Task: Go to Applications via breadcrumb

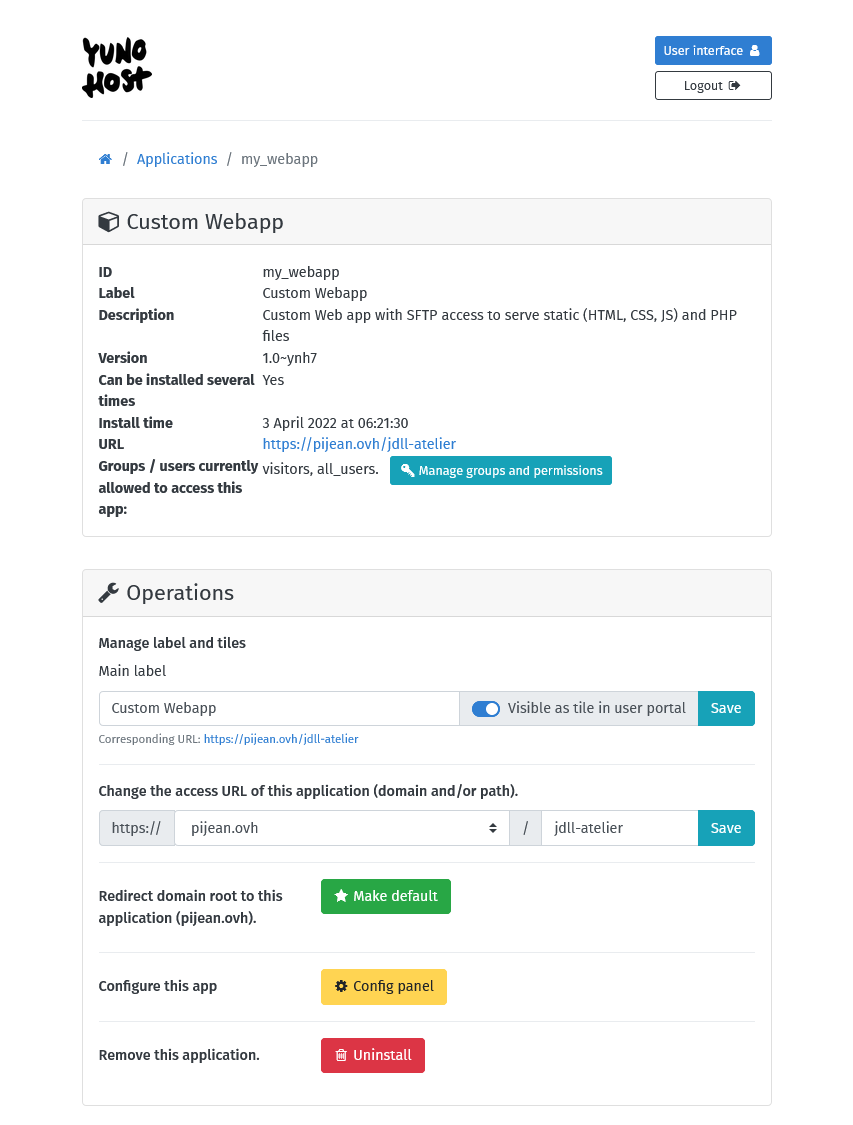Action: 177,159
